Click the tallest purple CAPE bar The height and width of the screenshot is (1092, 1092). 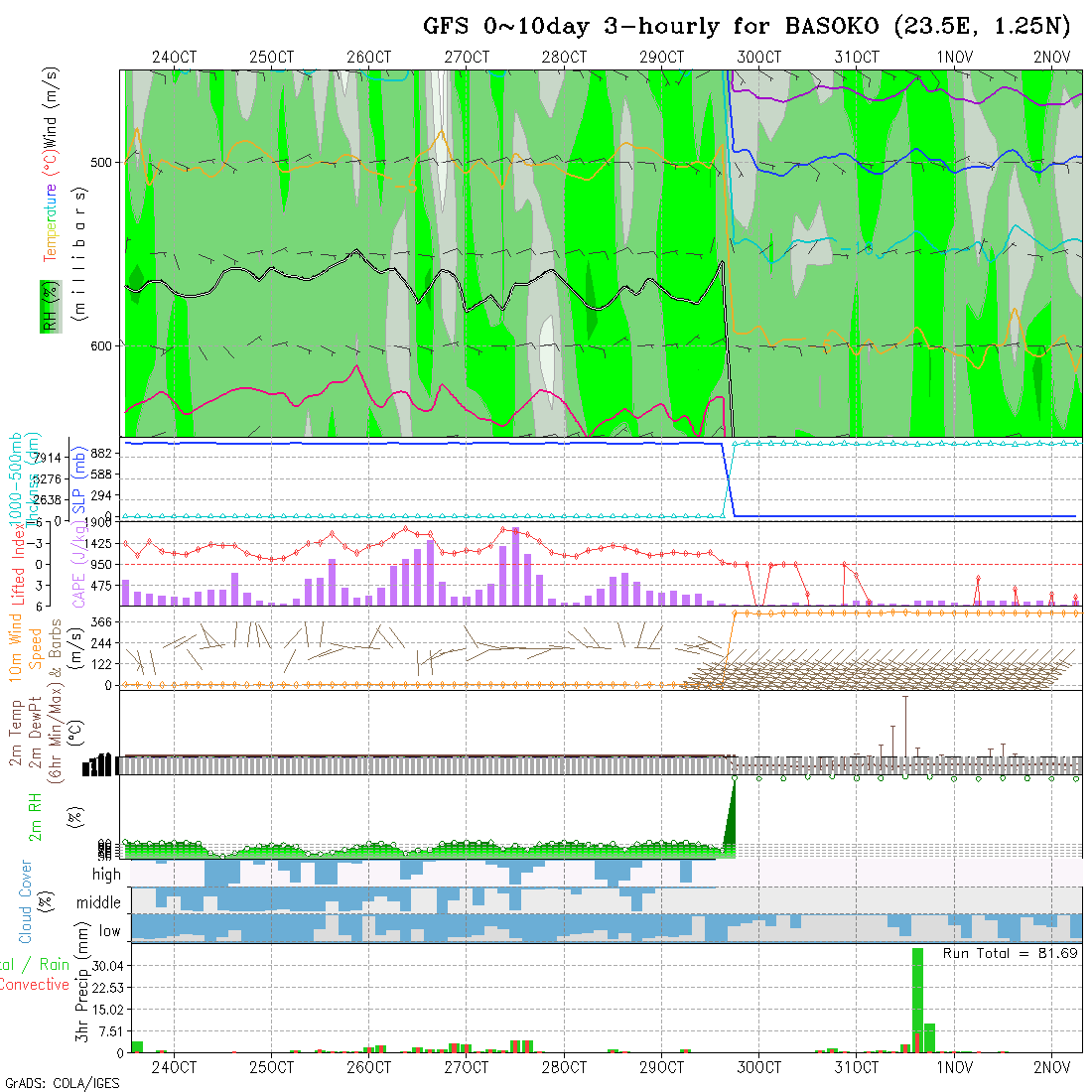(x=516, y=566)
